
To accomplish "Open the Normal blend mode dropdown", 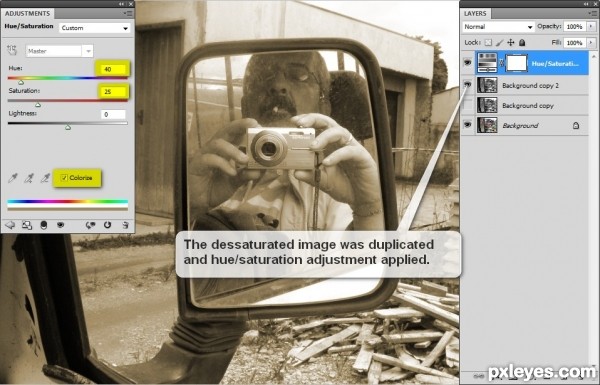I will click(x=498, y=27).
